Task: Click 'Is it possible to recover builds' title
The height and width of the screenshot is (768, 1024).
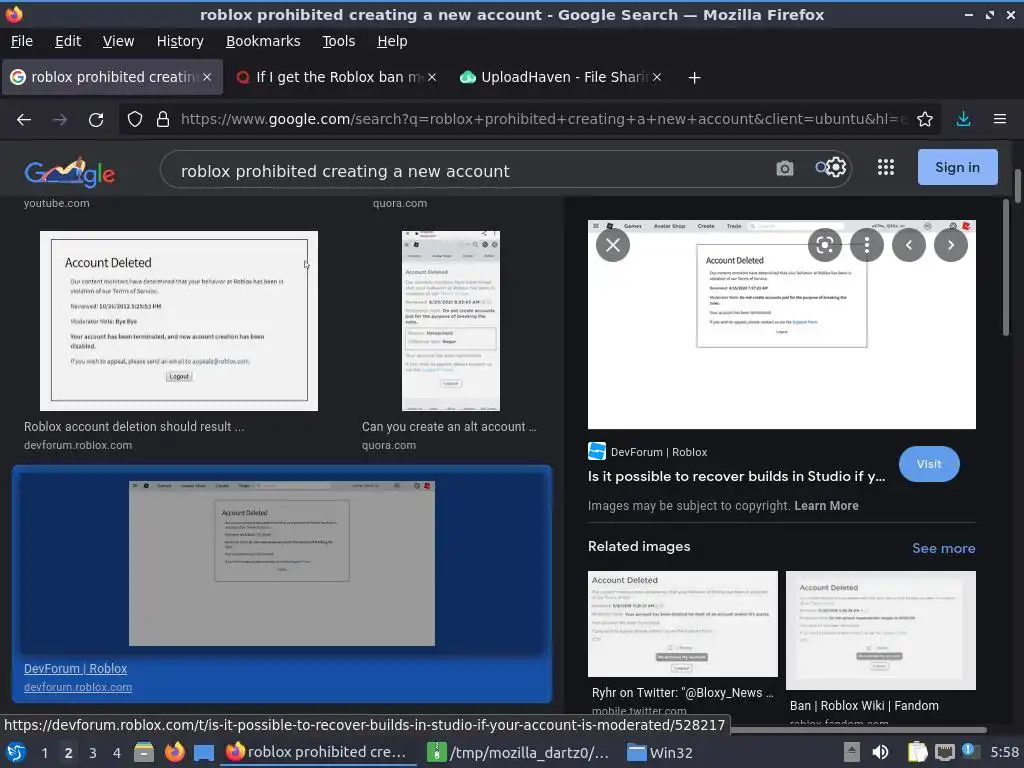Action: pyautogui.click(x=737, y=476)
